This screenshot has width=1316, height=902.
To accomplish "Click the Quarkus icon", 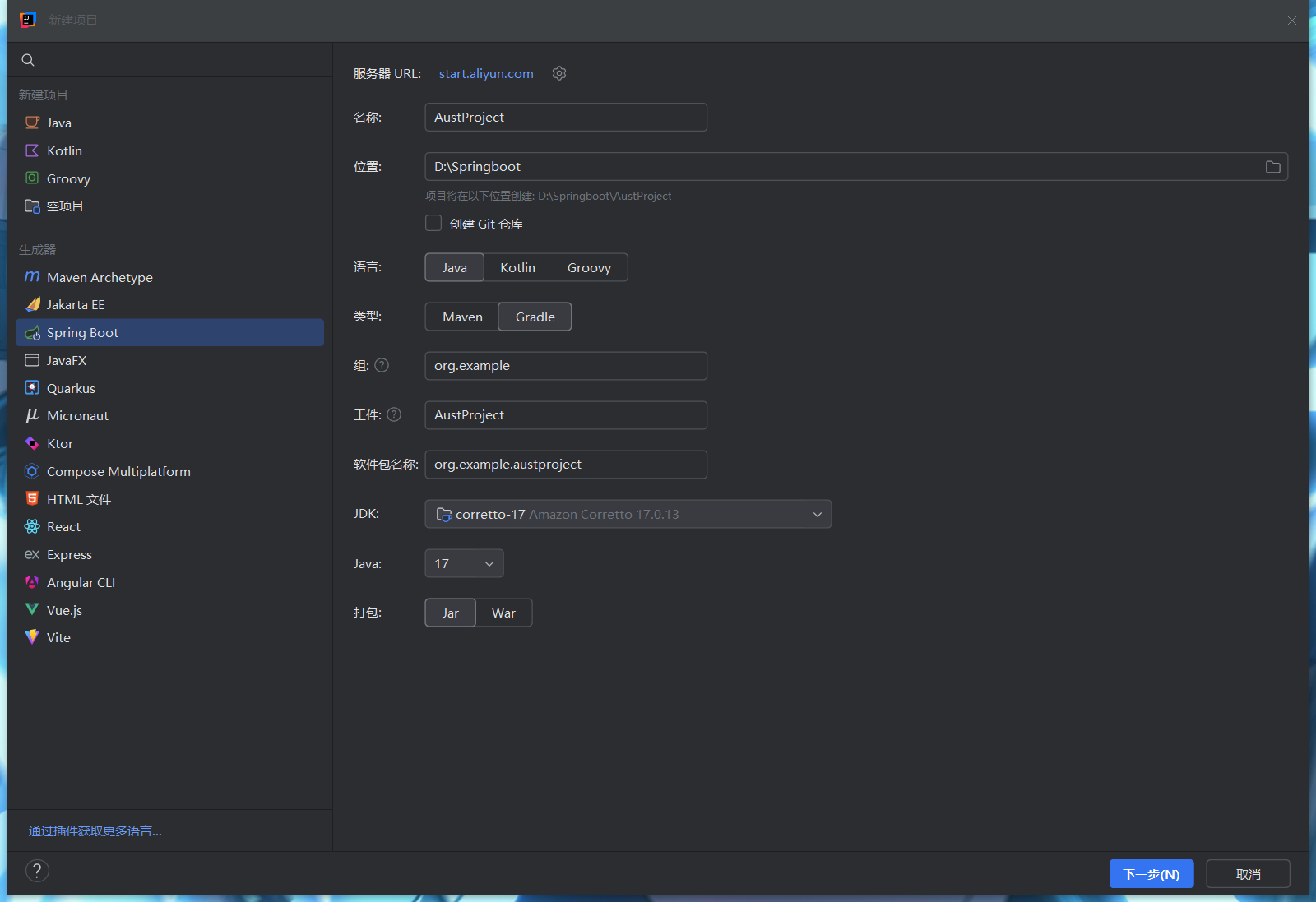I will click(x=32, y=388).
